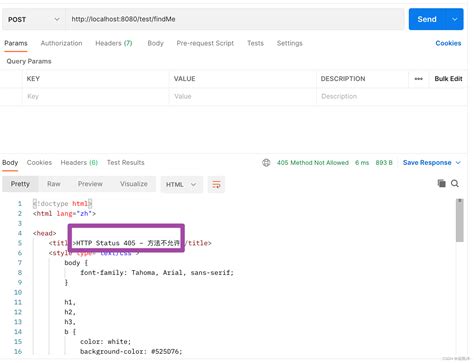
Task: Open the Test Results tab
Action: [x=126, y=163]
